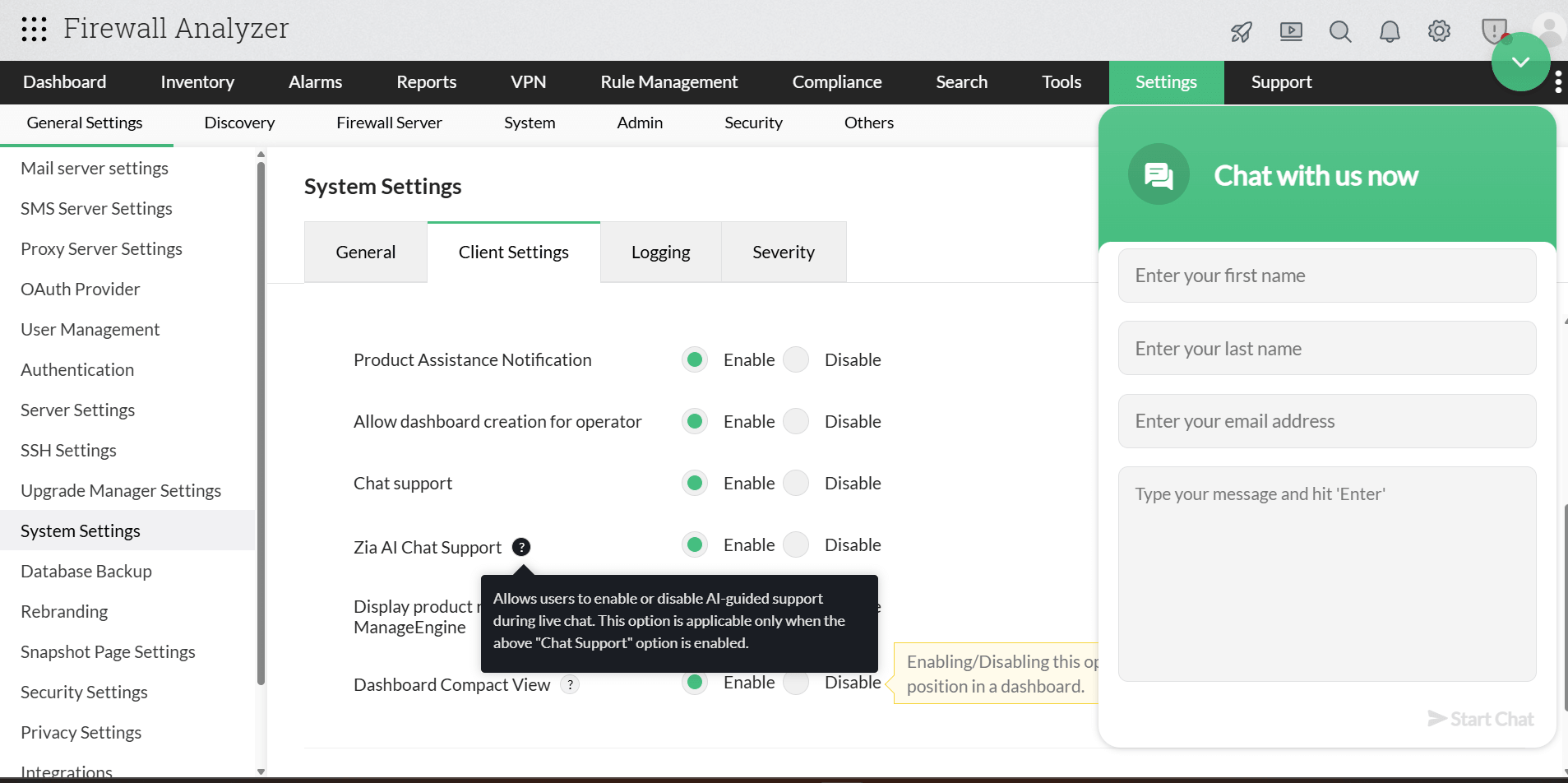1568x783 pixels.
Task: Go to the Compliance menu
Action: click(x=837, y=82)
